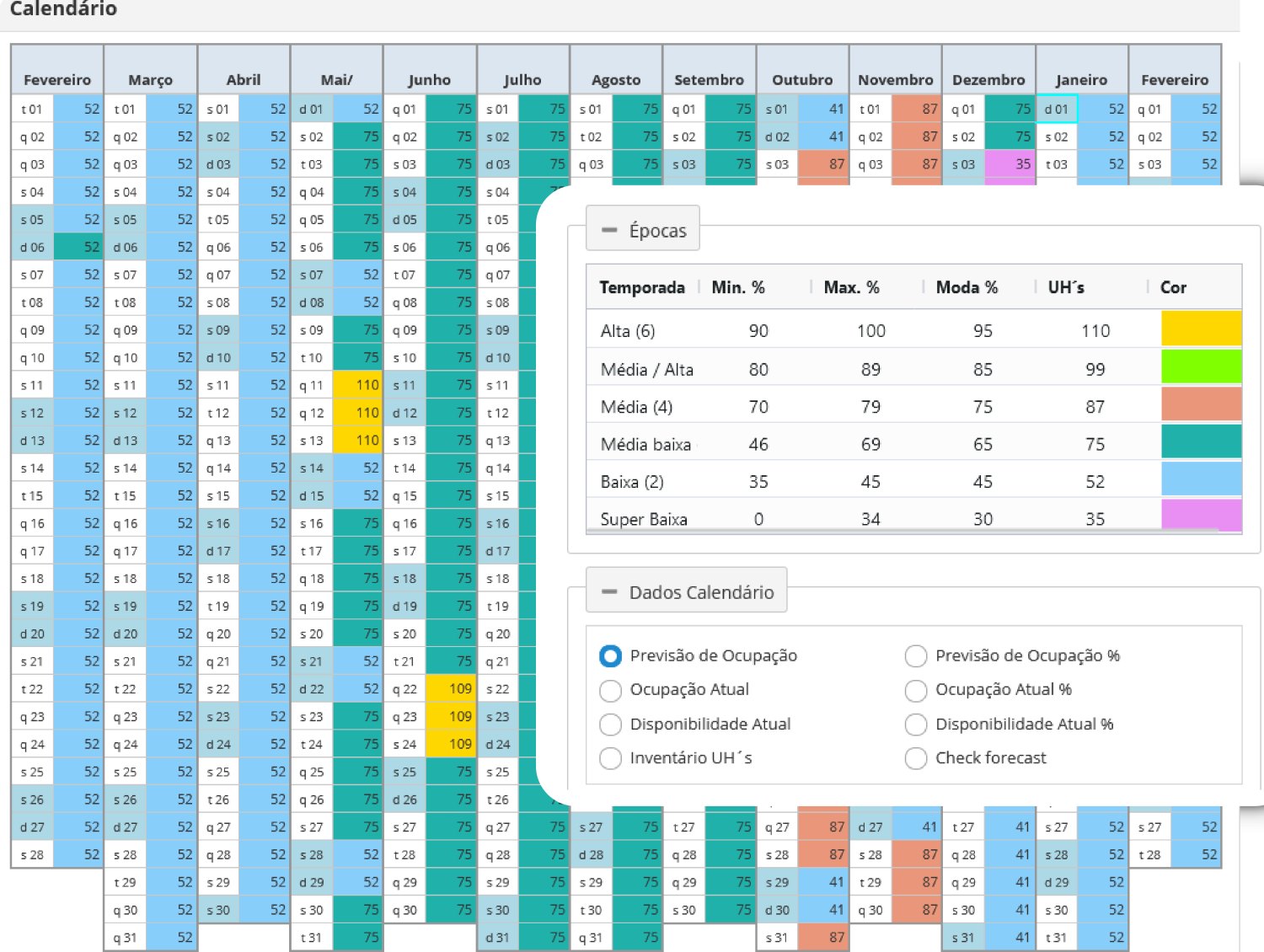The height and width of the screenshot is (952, 1264).
Task: Click highlighted value 52 for Fevereiro d 06
Action: [78, 247]
